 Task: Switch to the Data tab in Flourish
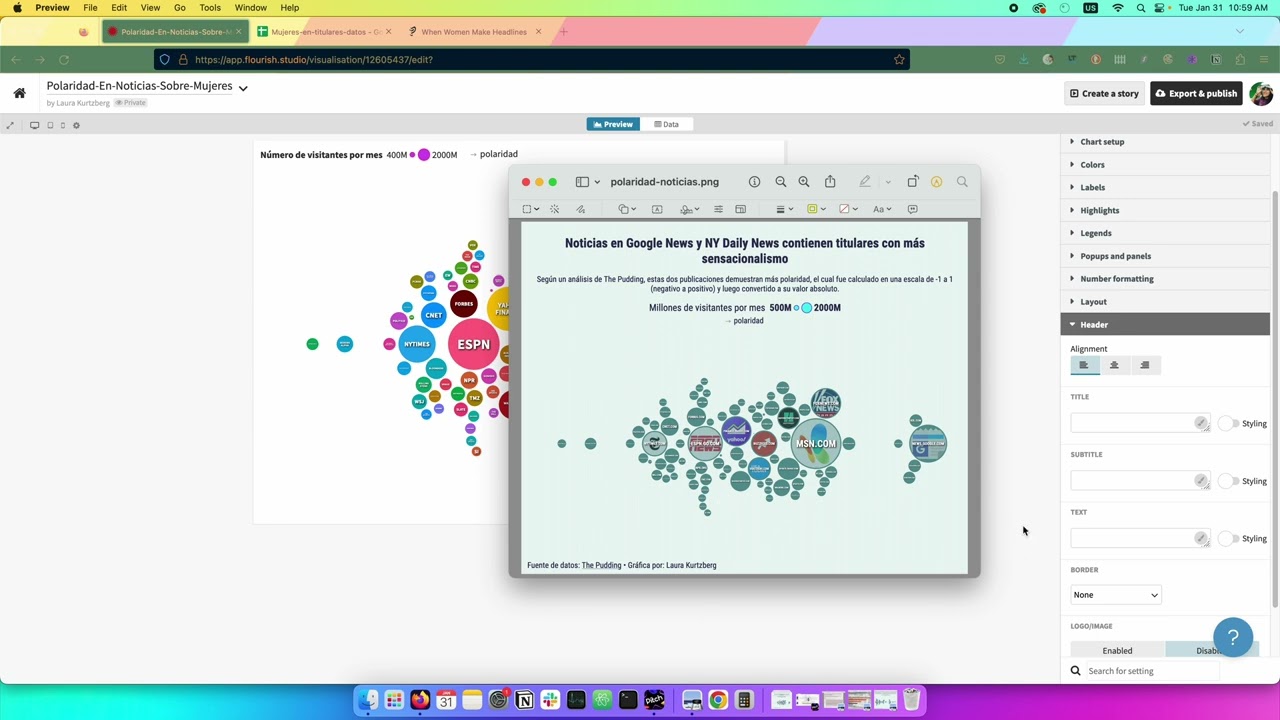pyautogui.click(x=666, y=125)
